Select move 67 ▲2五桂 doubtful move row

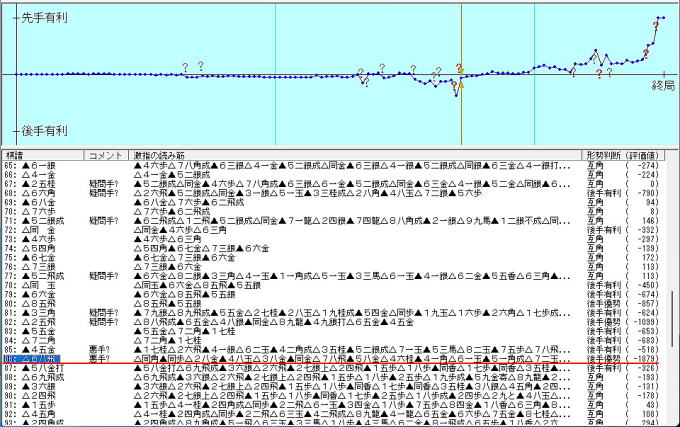[40, 183]
